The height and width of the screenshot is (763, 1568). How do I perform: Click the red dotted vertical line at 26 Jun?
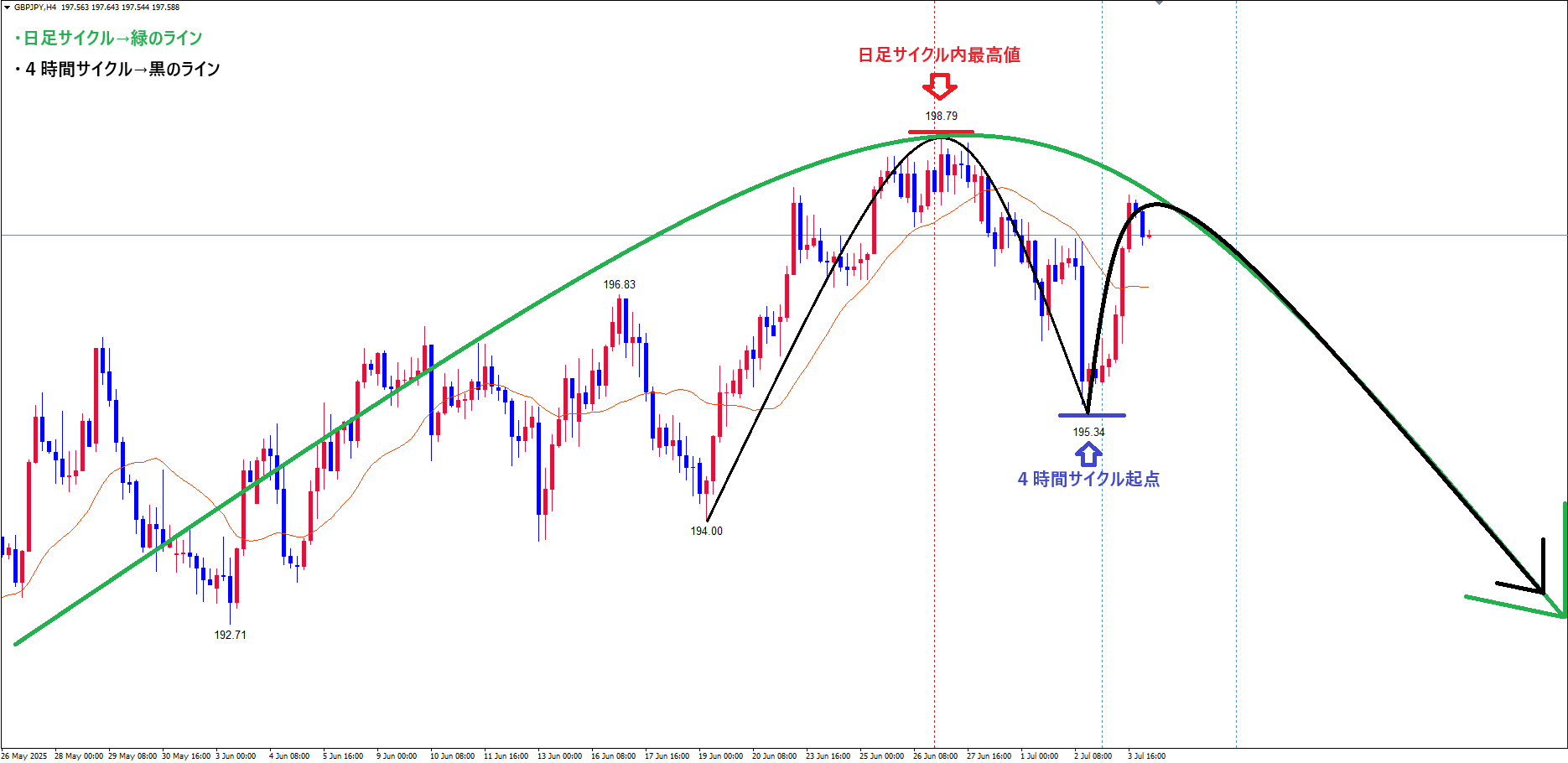[934, 503]
